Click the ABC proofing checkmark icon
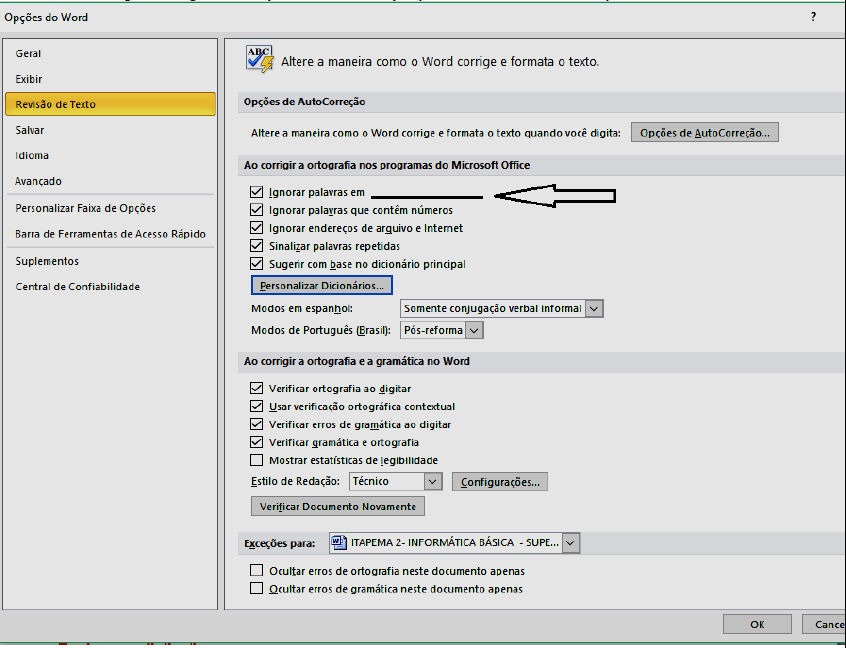The image size is (846, 648). coord(259,59)
